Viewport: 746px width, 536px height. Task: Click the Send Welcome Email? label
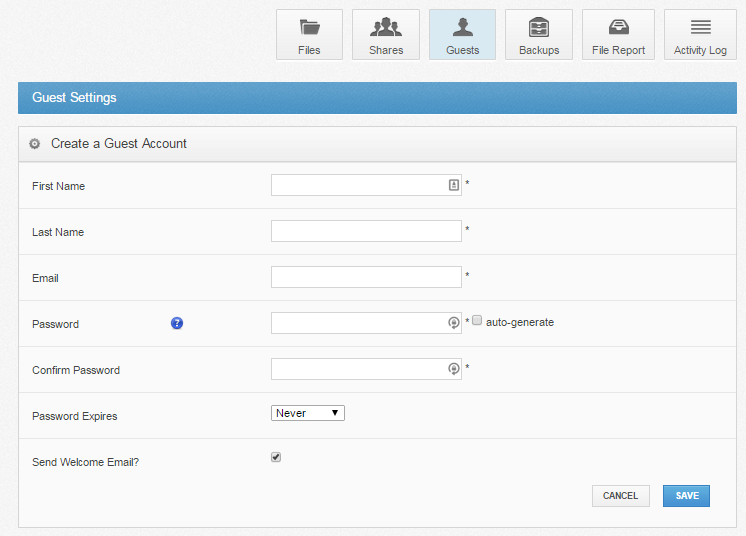pyautogui.click(x=86, y=462)
